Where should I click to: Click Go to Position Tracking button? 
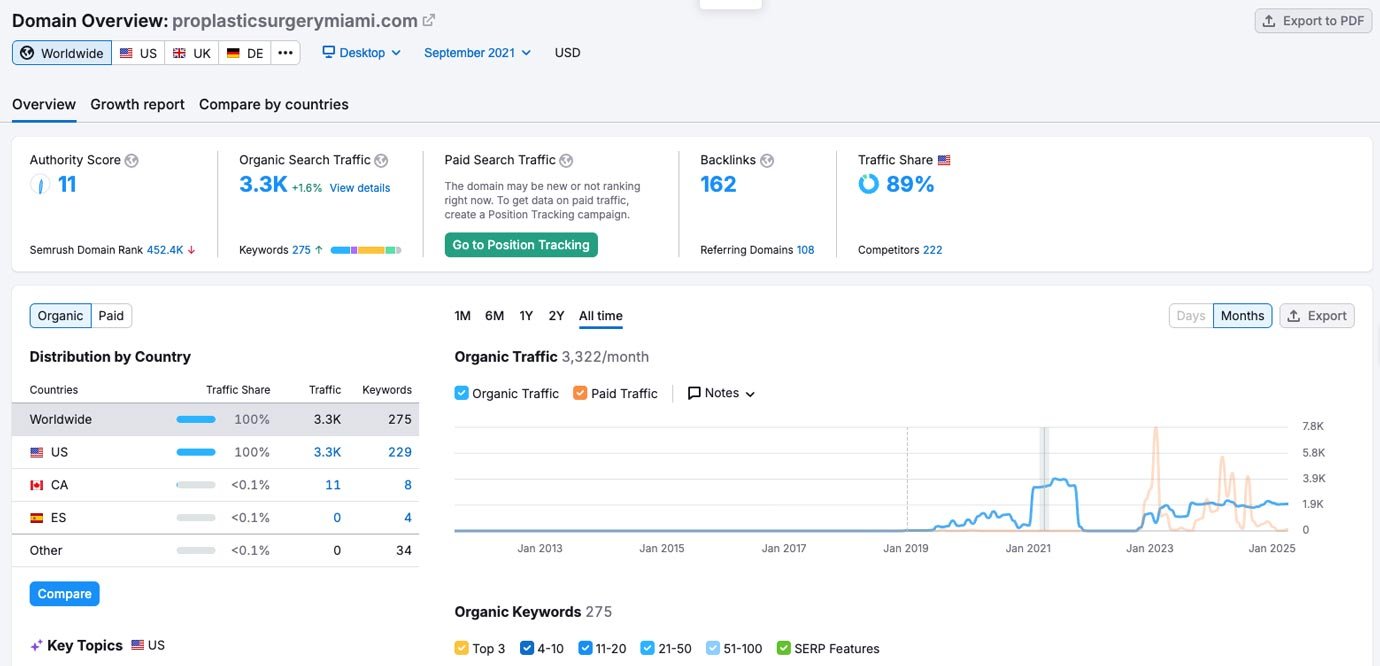[x=521, y=245]
